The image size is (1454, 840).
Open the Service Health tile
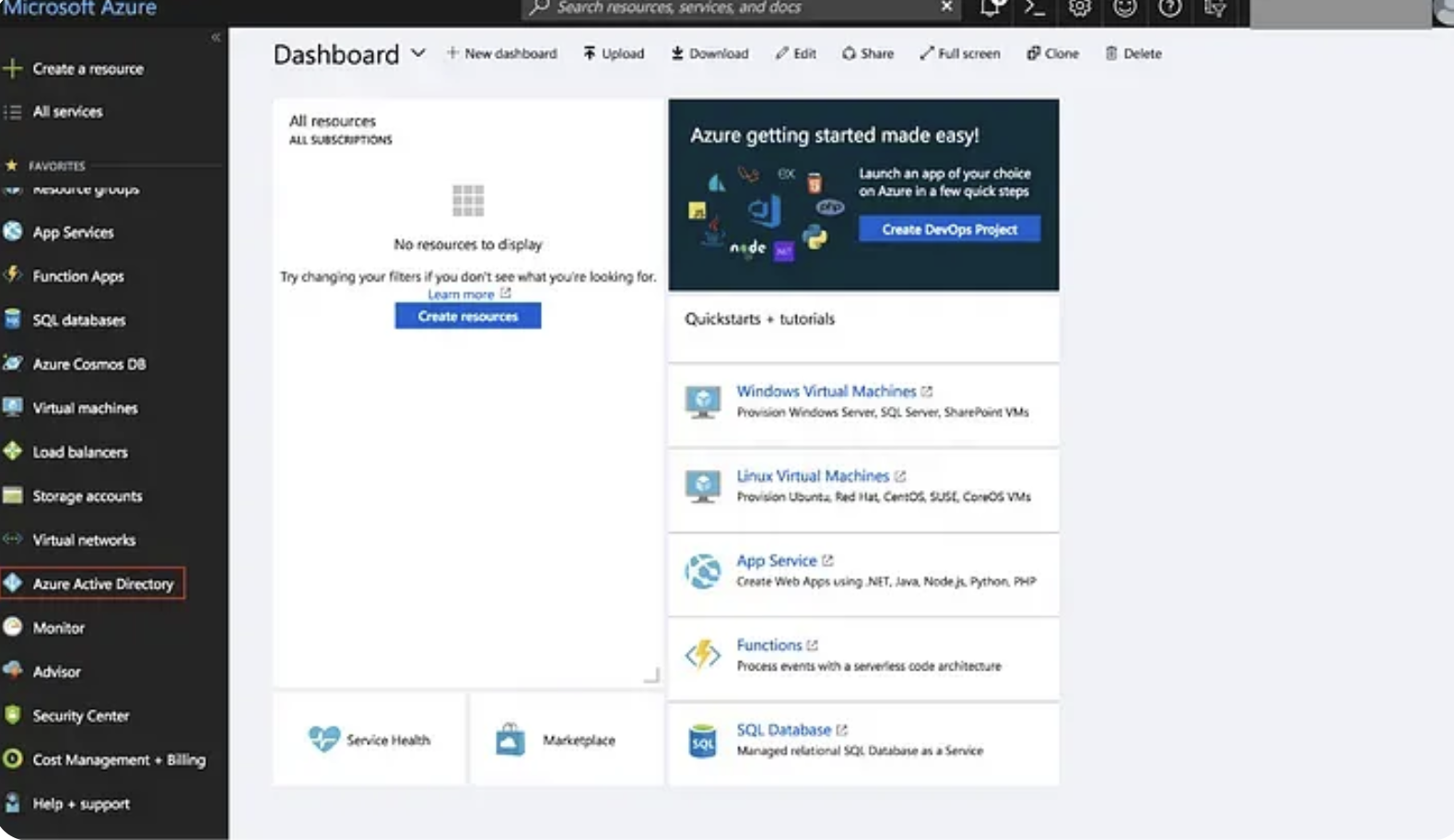tap(369, 740)
